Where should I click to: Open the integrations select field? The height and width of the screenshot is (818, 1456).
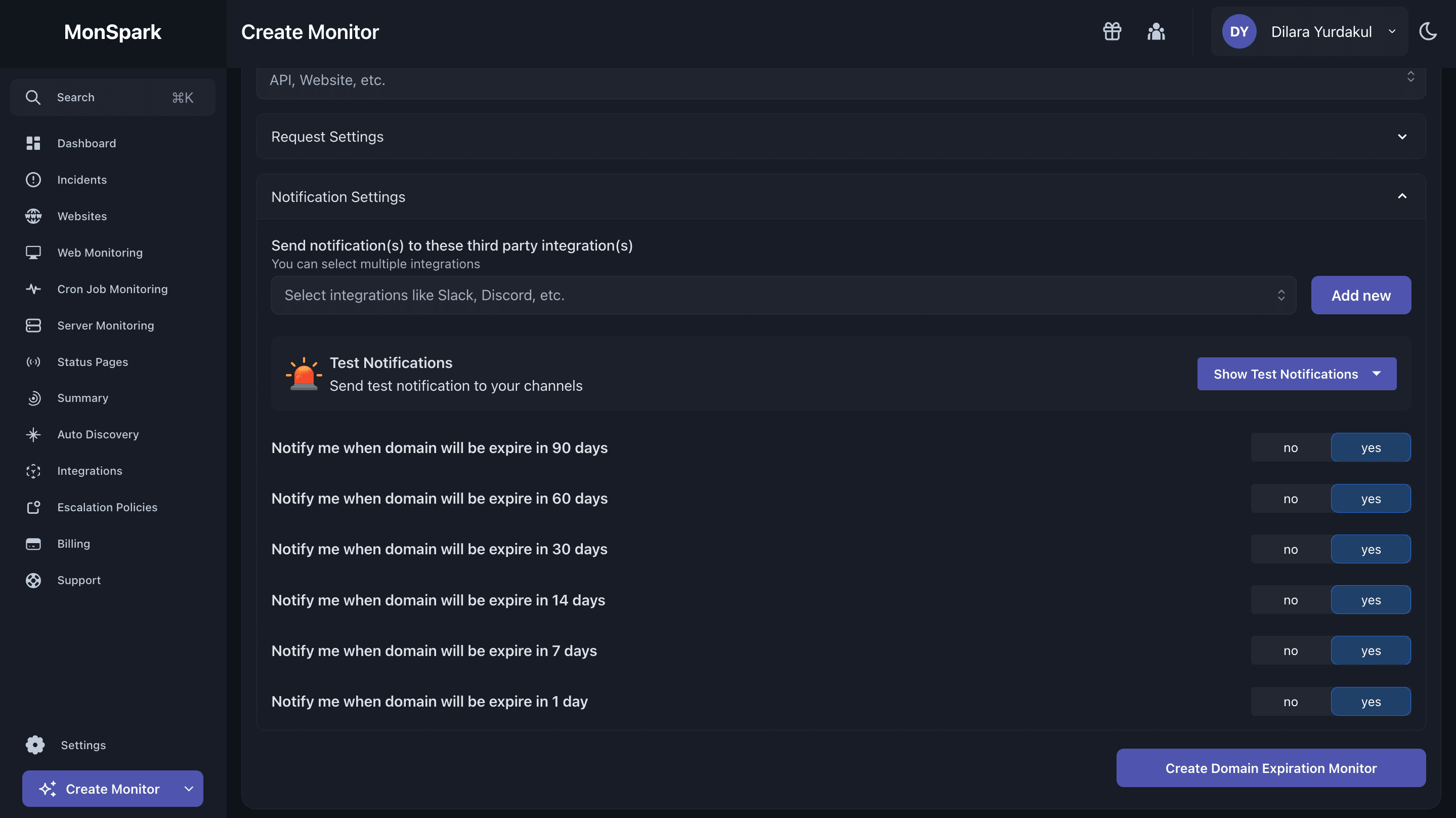tap(783, 295)
